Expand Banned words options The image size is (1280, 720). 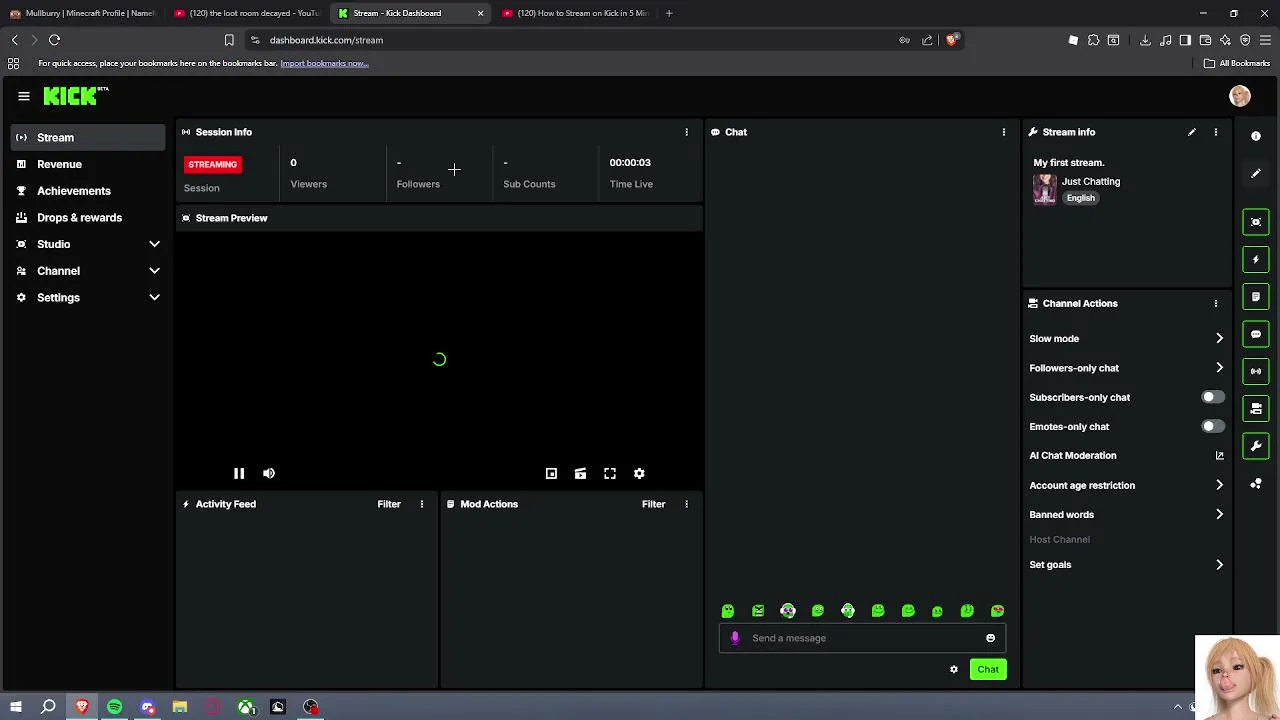pyautogui.click(x=1219, y=514)
